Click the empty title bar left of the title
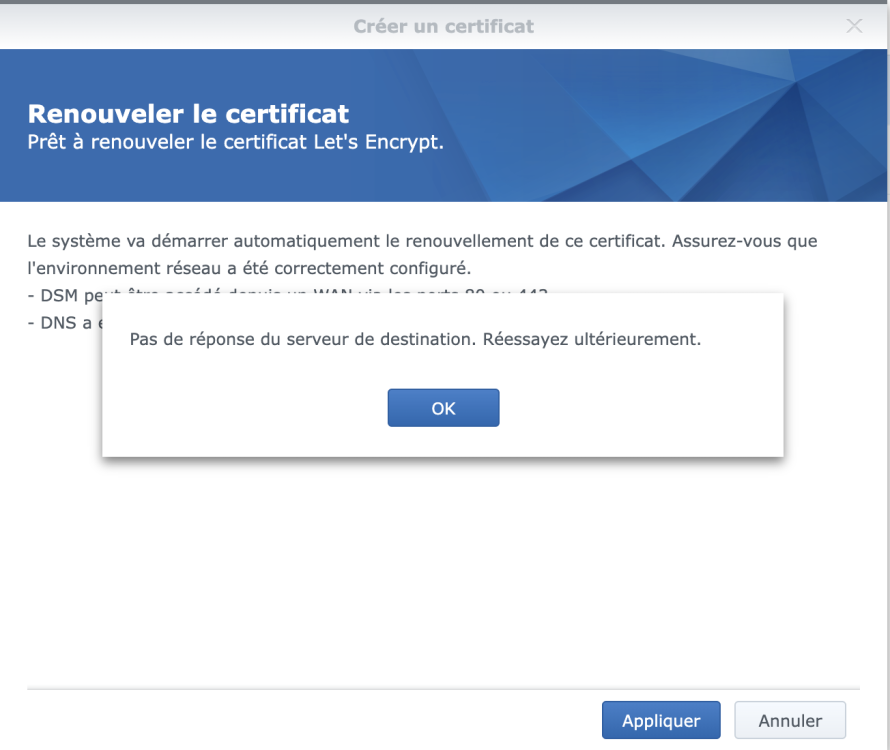The image size is (890, 750). pyautogui.click(x=150, y=26)
